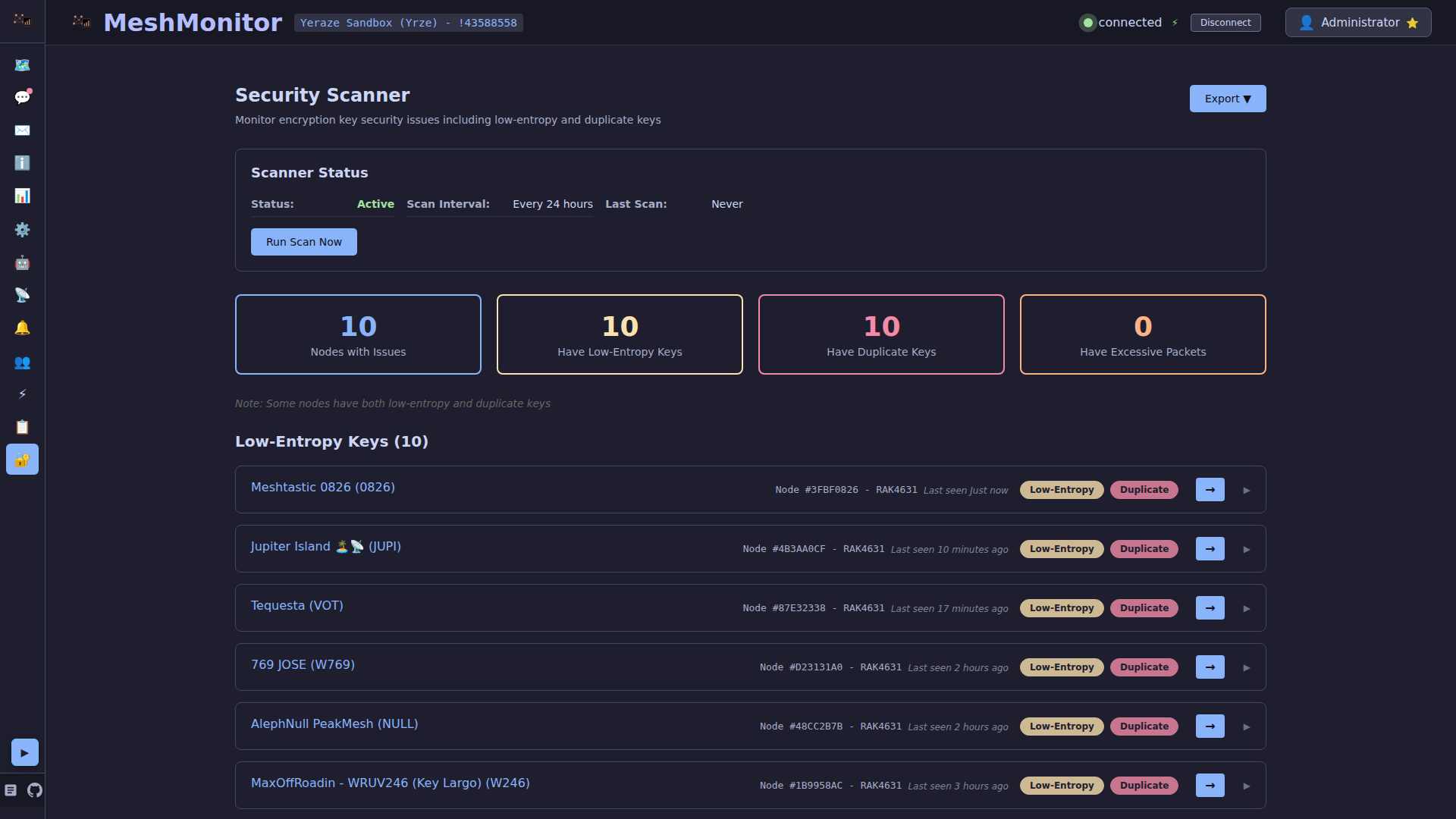The height and width of the screenshot is (819, 1456).
Task: Expand the sidebar with the play-arrow button
Action: click(24, 753)
